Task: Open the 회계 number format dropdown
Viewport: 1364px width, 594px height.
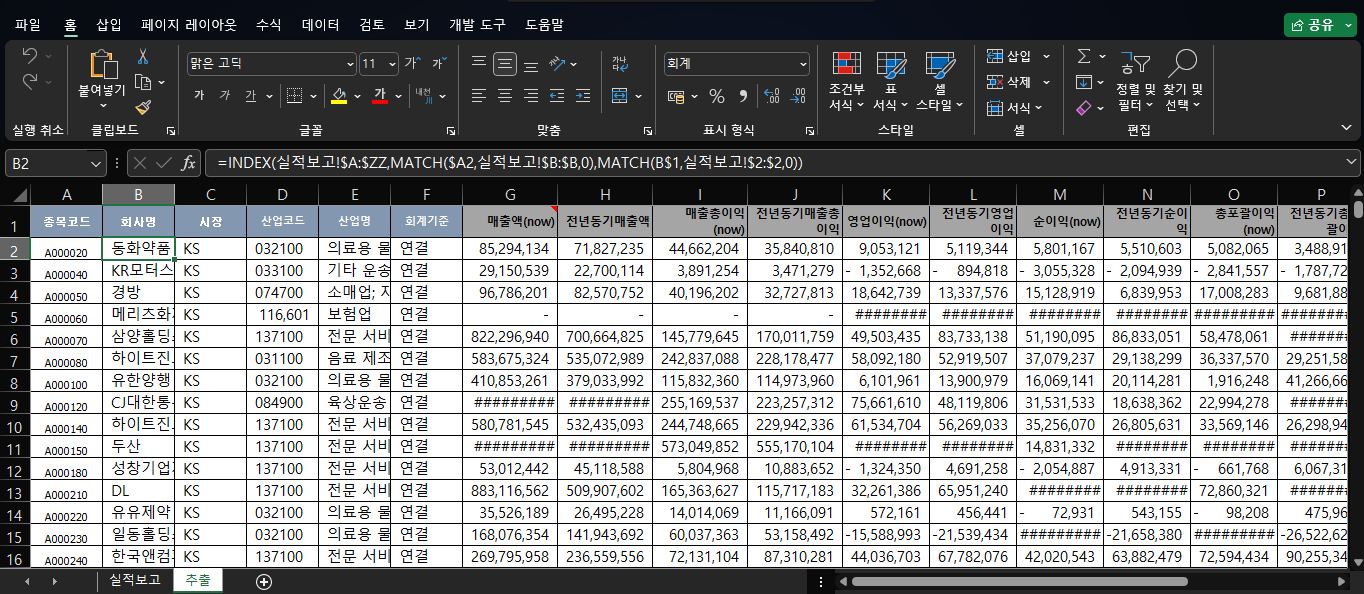Action: pos(803,63)
